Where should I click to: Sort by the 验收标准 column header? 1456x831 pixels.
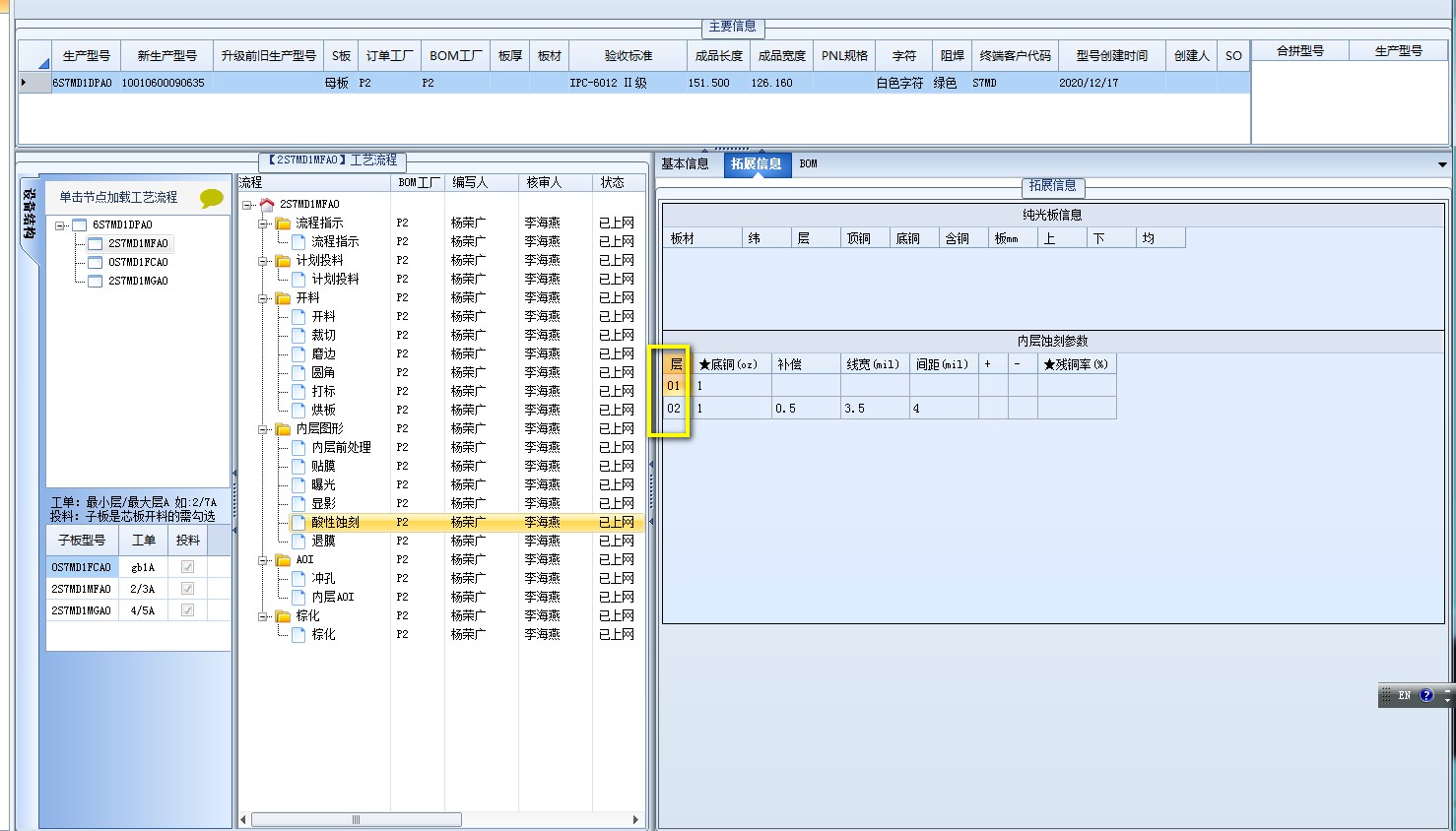click(x=629, y=55)
